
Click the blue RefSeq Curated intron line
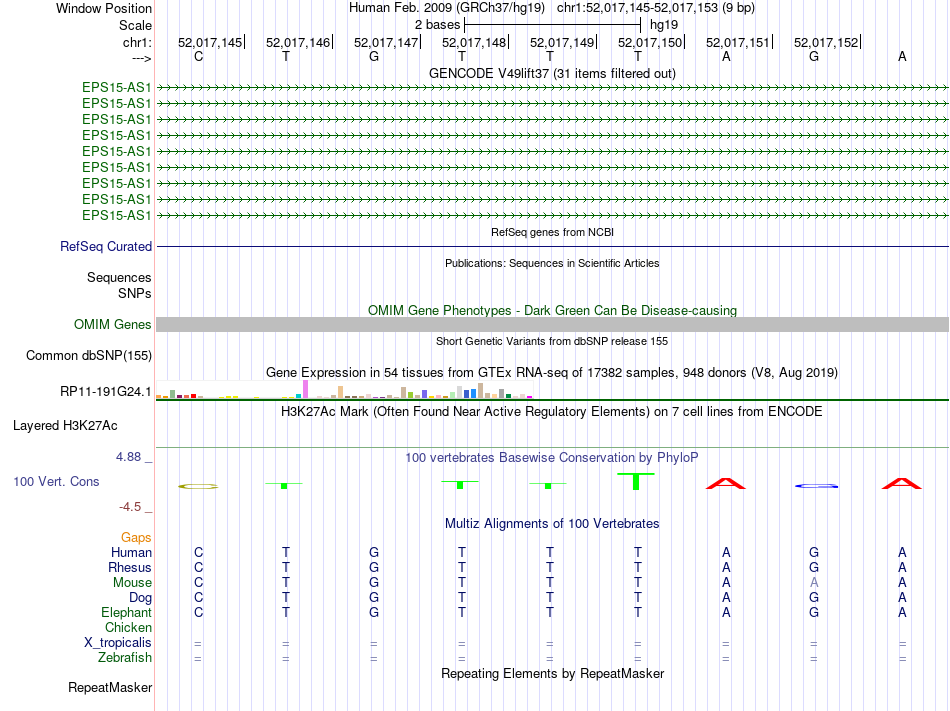(552, 246)
